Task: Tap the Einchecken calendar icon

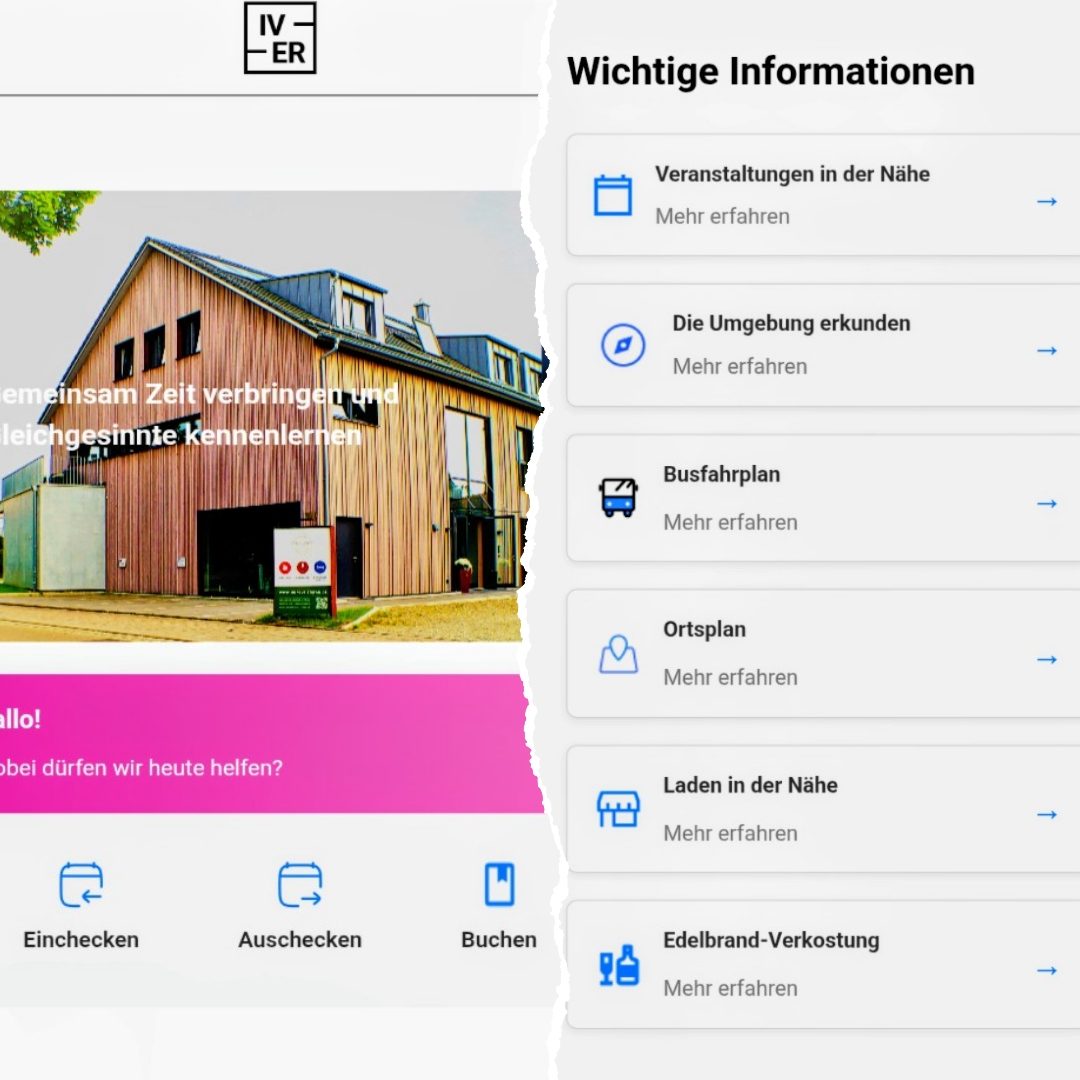Action: [81, 885]
